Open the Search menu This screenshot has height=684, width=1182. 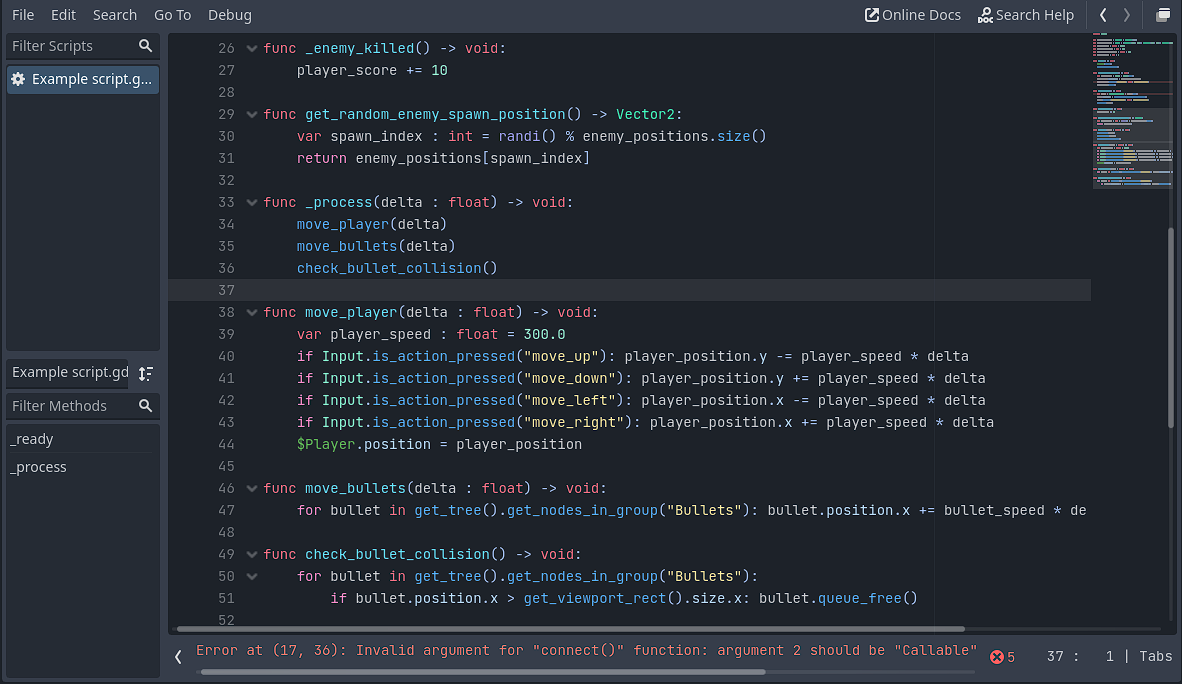tap(114, 14)
